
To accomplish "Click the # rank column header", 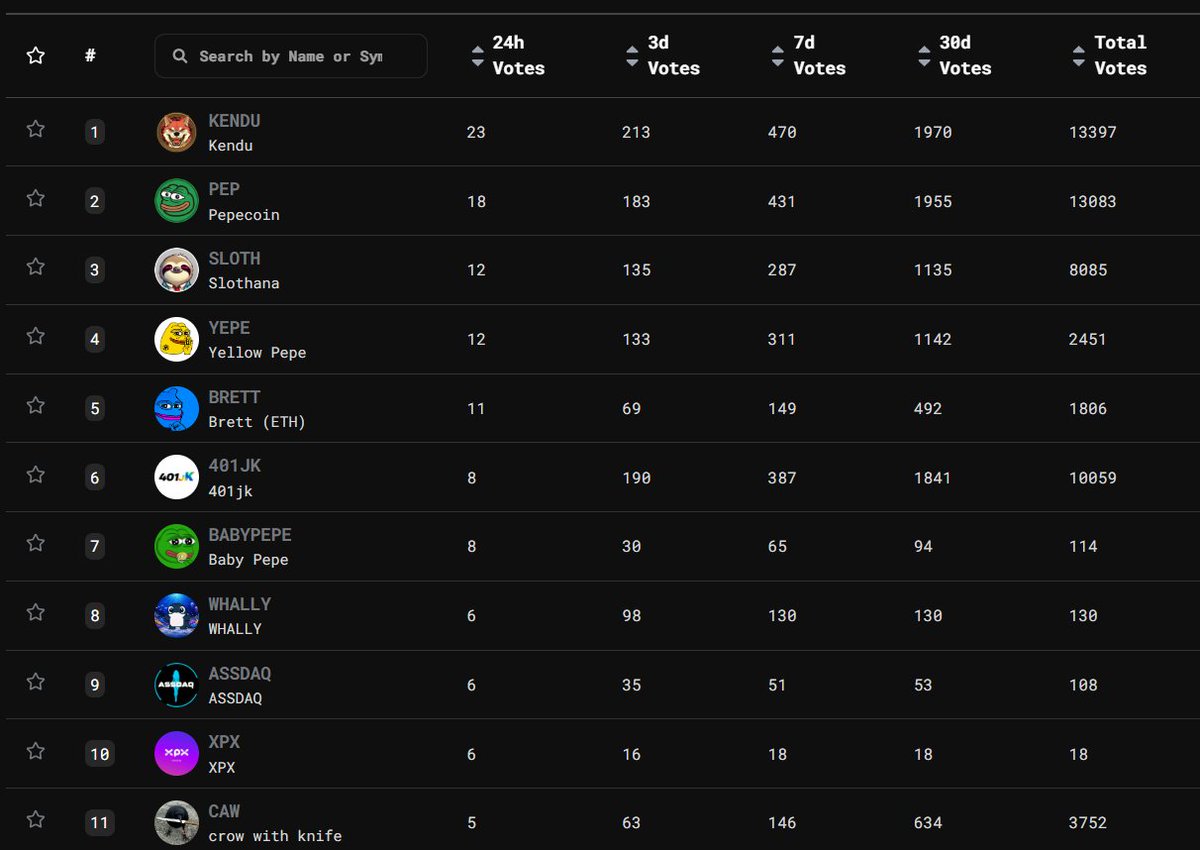I will [90, 56].
